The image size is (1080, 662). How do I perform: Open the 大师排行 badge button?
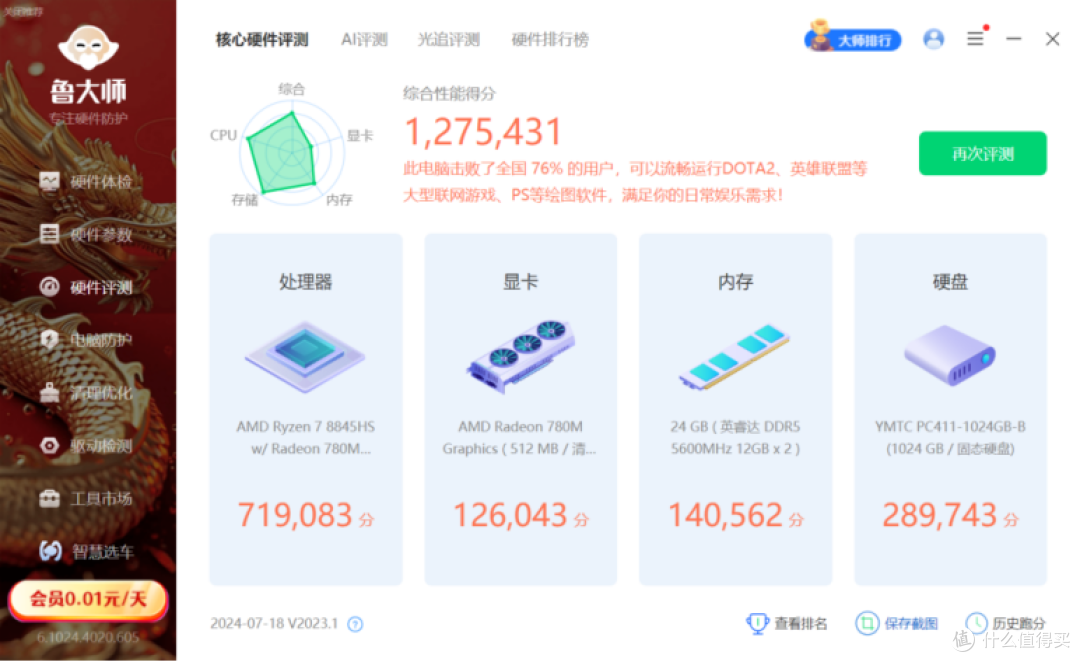click(x=853, y=38)
